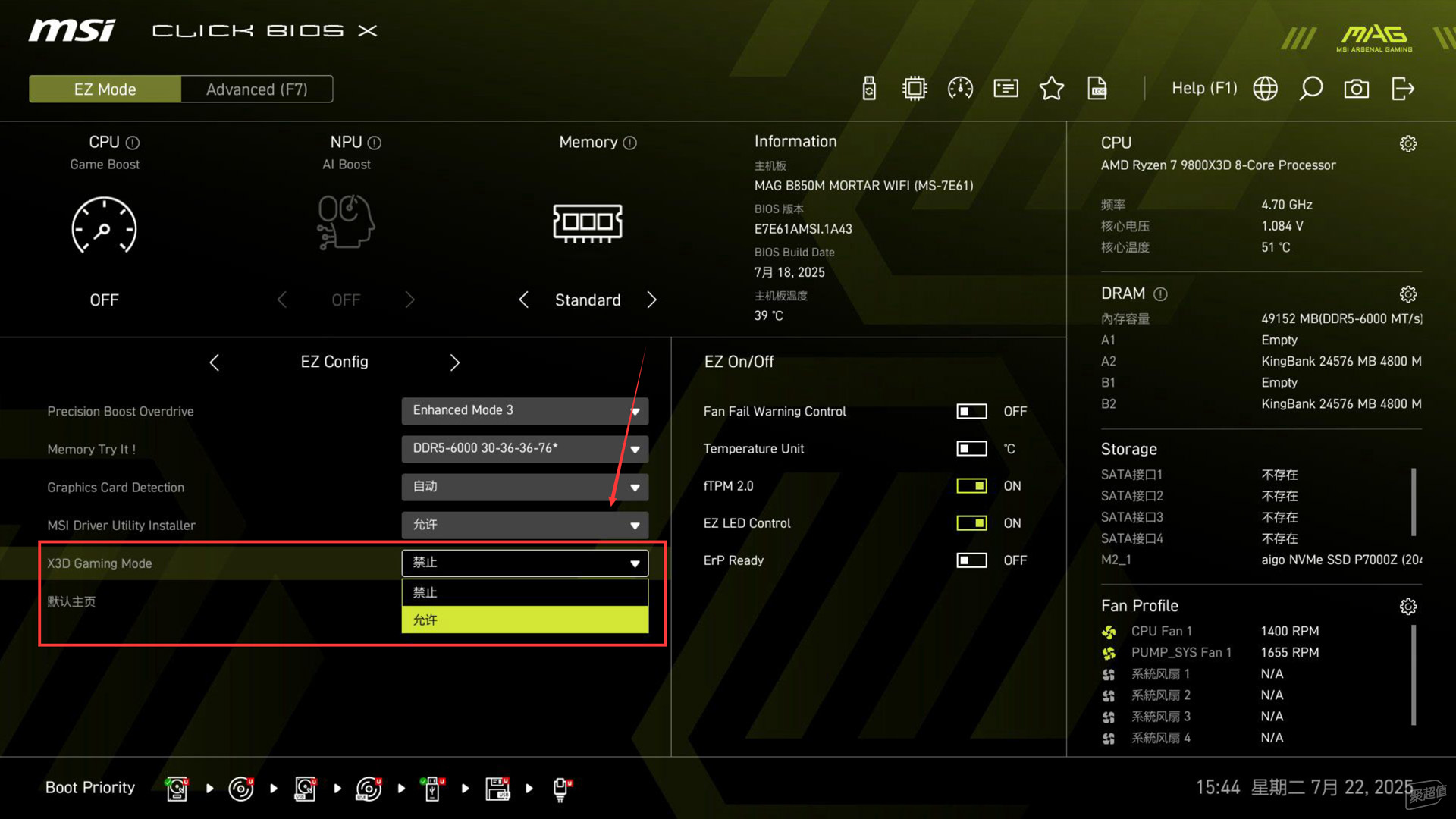This screenshot has width=1456, height=819.
Task: Open BIOS search with the magnifier icon
Action: (x=1310, y=89)
